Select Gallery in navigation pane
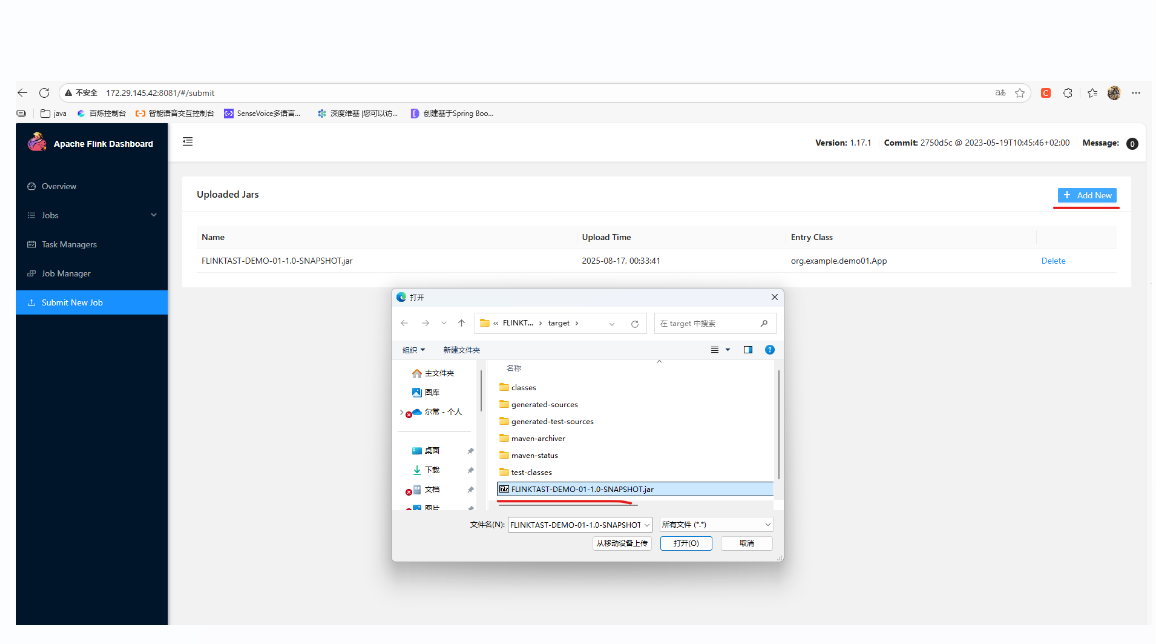1156x644 pixels. (x=426, y=393)
